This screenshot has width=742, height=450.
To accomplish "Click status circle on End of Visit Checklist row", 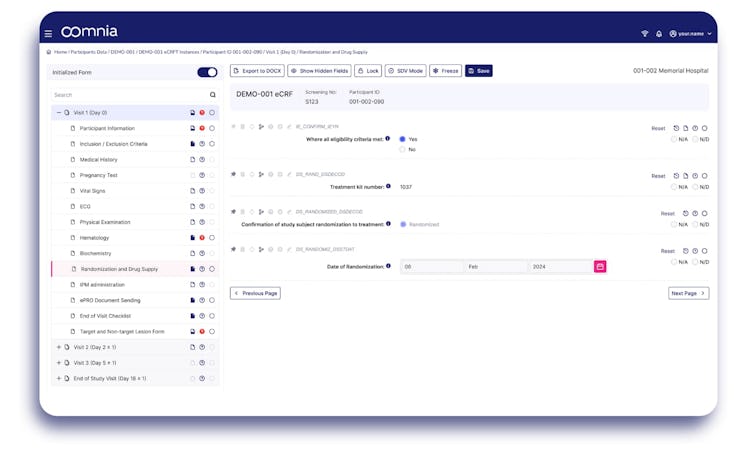I will [212, 316].
